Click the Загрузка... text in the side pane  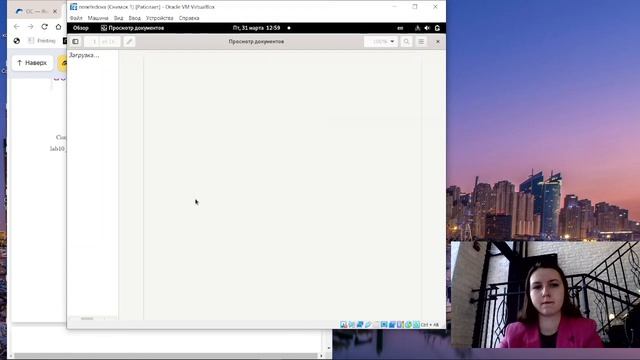pos(84,55)
